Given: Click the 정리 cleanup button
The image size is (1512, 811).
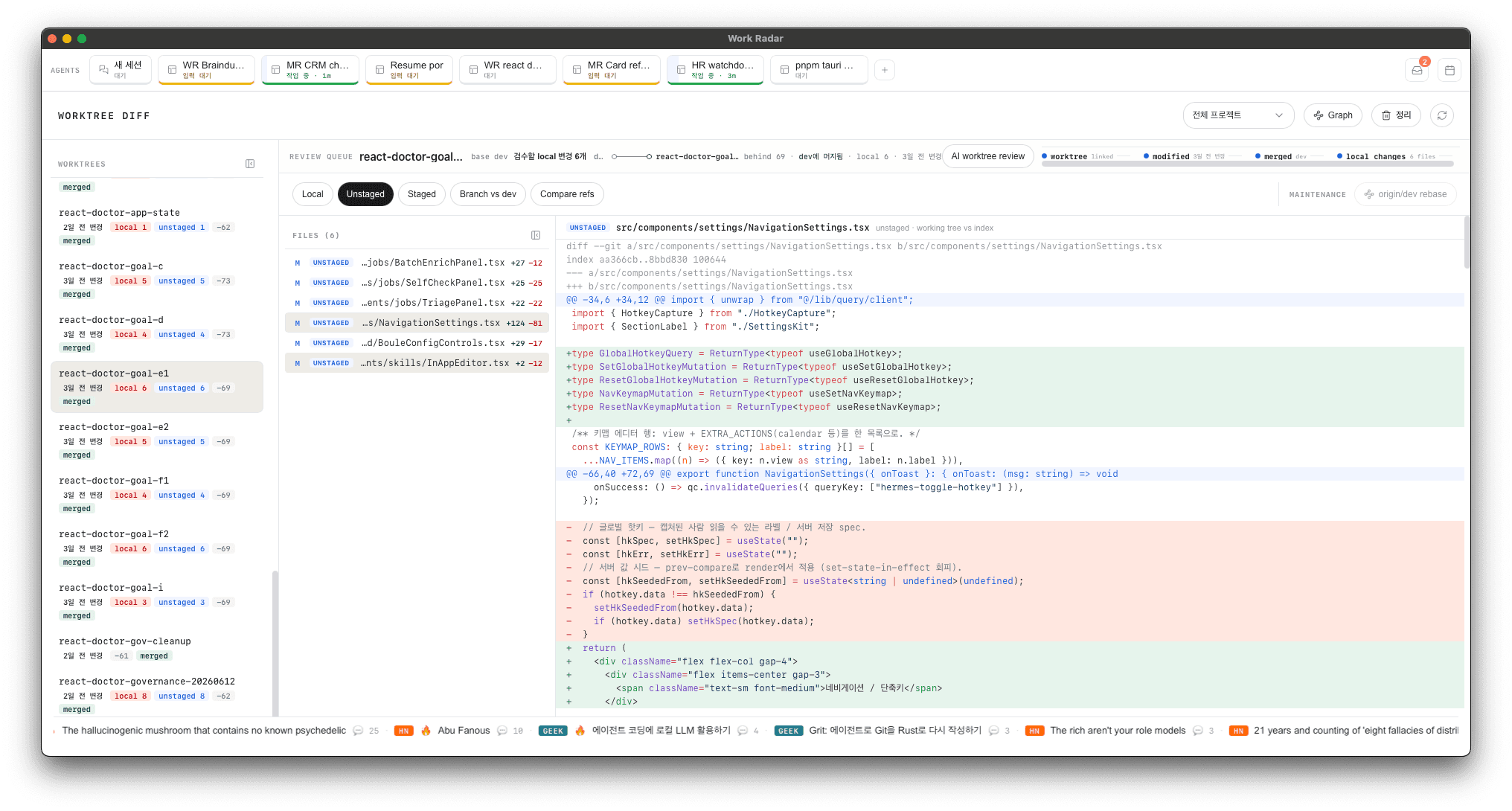Looking at the screenshot, I should 1397,115.
